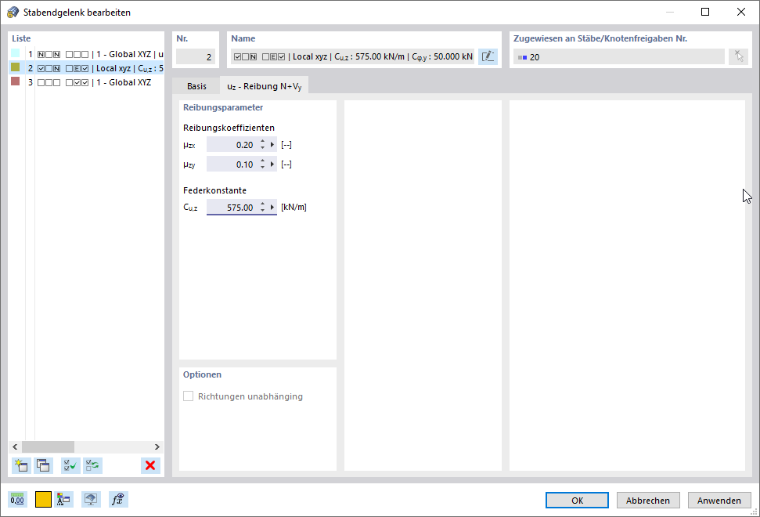
Task: Click the edit name icon beside the Name field
Action: click(488, 57)
